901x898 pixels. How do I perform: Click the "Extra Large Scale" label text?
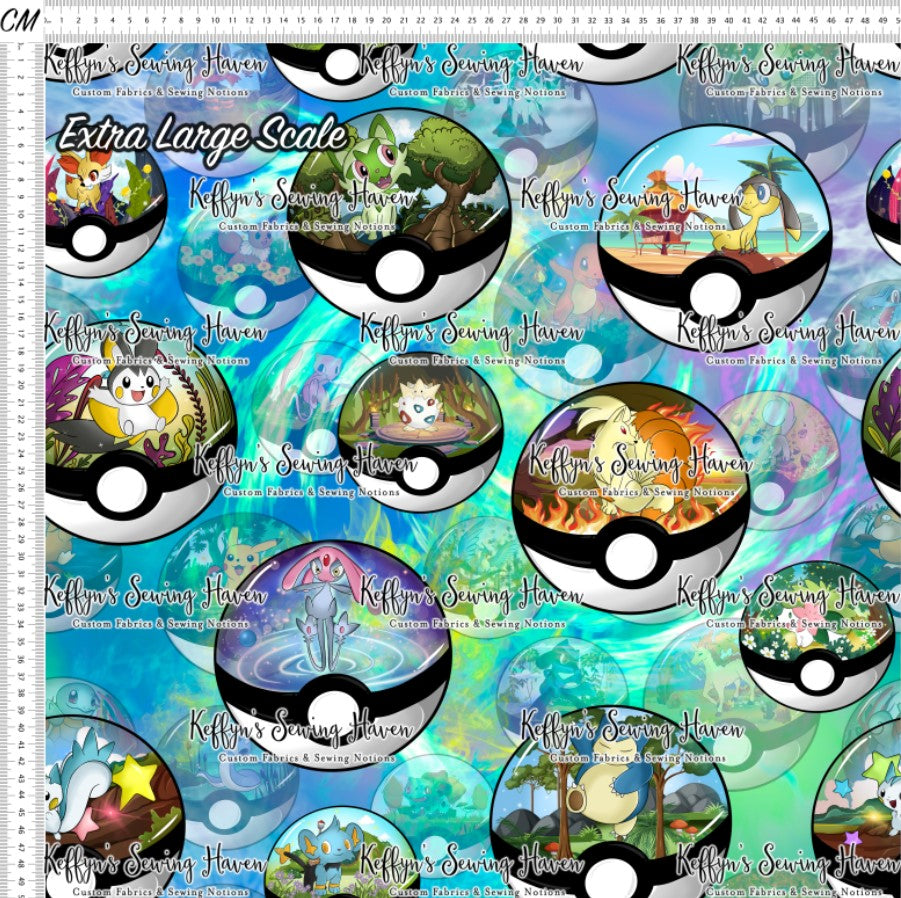click(203, 138)
